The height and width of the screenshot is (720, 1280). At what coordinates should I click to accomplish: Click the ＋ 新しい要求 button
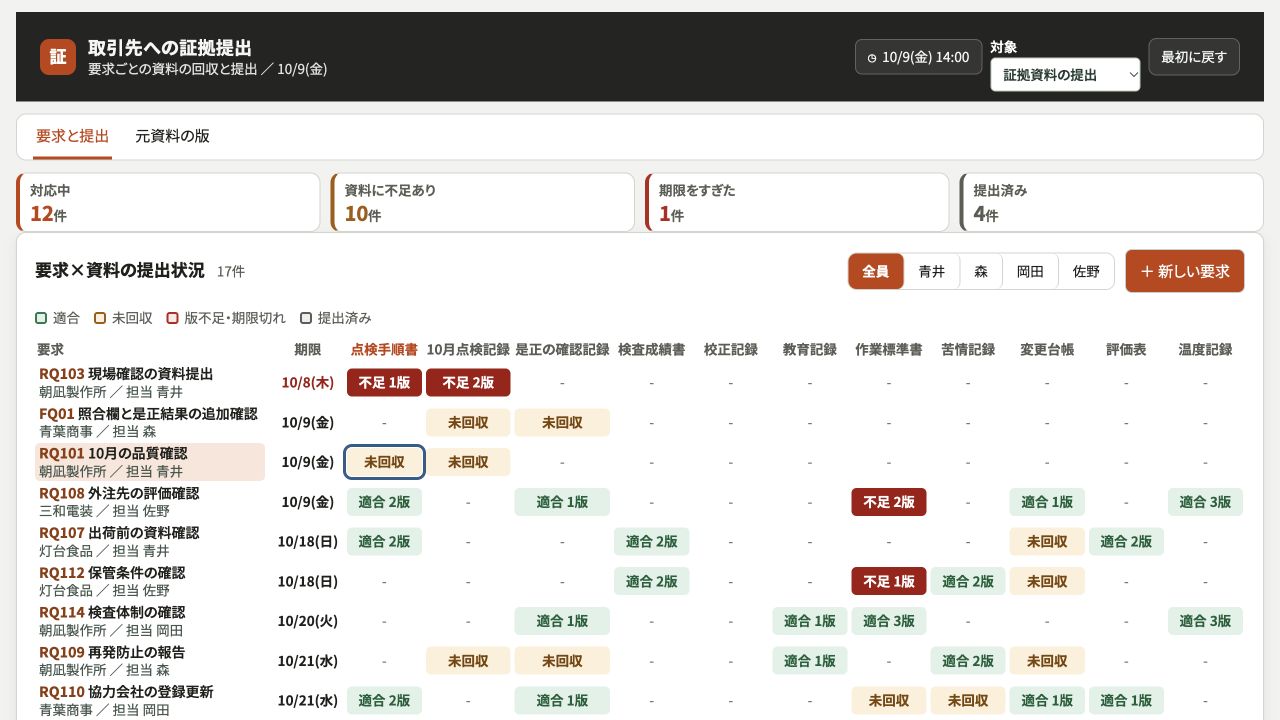pos(1185,271)
